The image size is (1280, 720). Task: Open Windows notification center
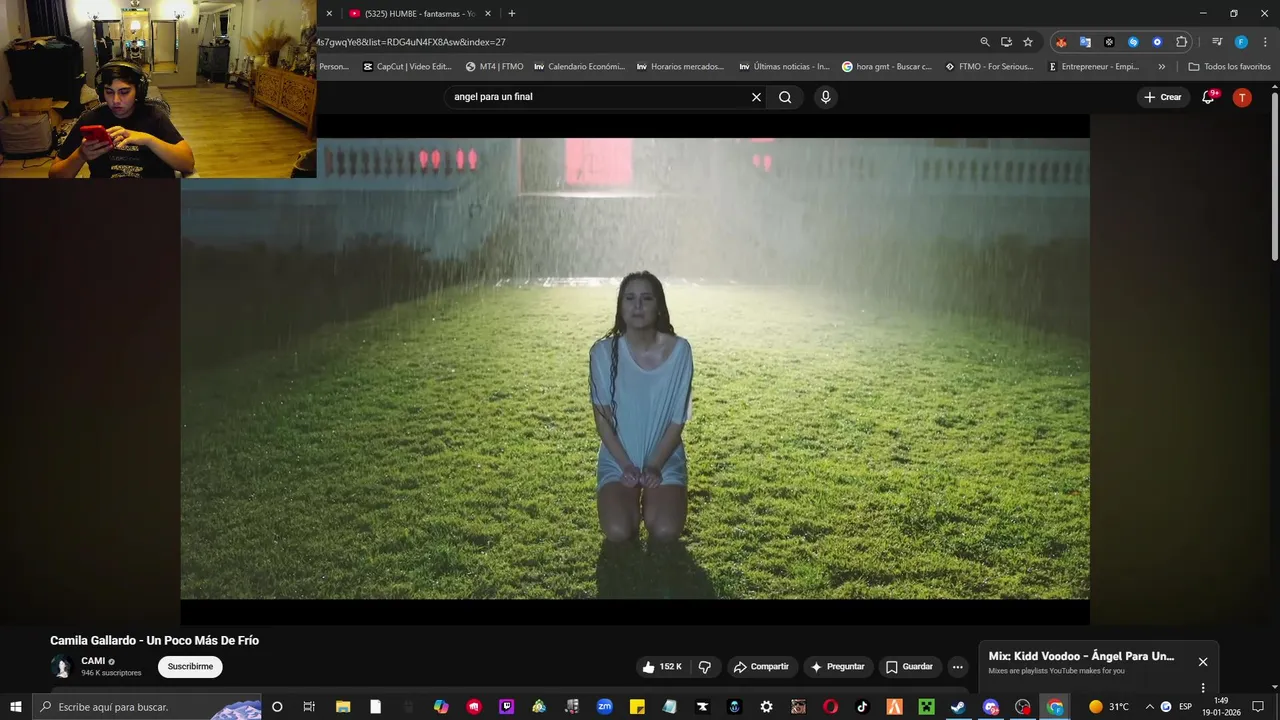click(1258, 707)
